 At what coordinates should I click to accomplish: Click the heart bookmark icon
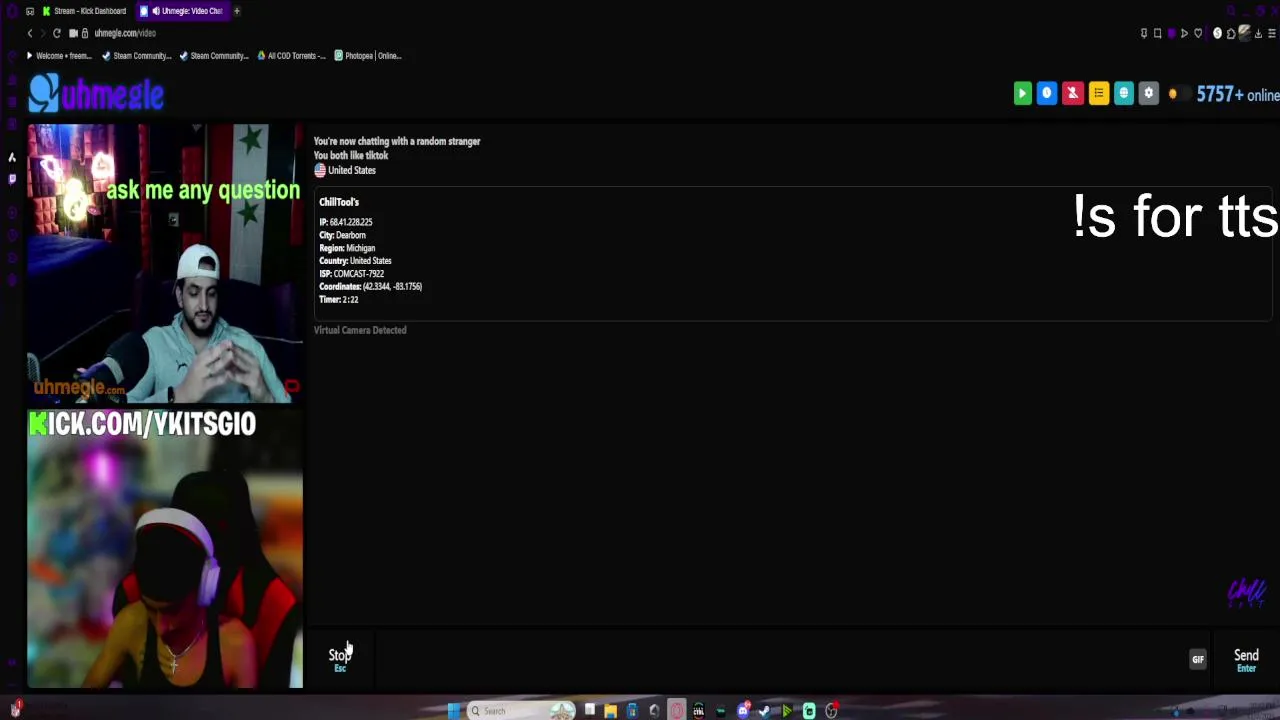click(x=1198, y=33)
